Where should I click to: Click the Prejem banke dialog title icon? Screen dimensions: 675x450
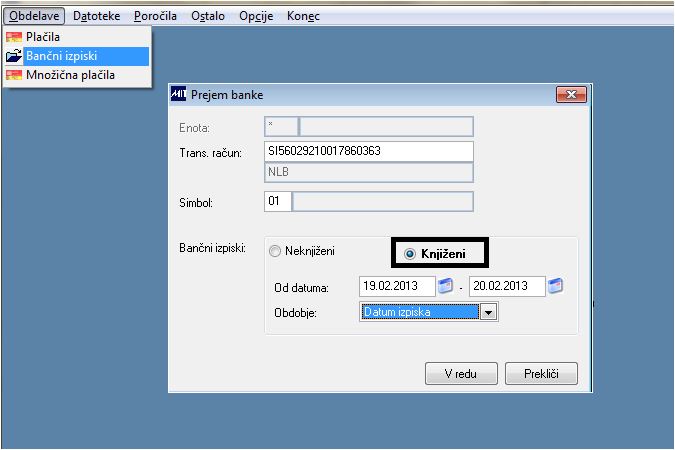(x=178, y=93)
